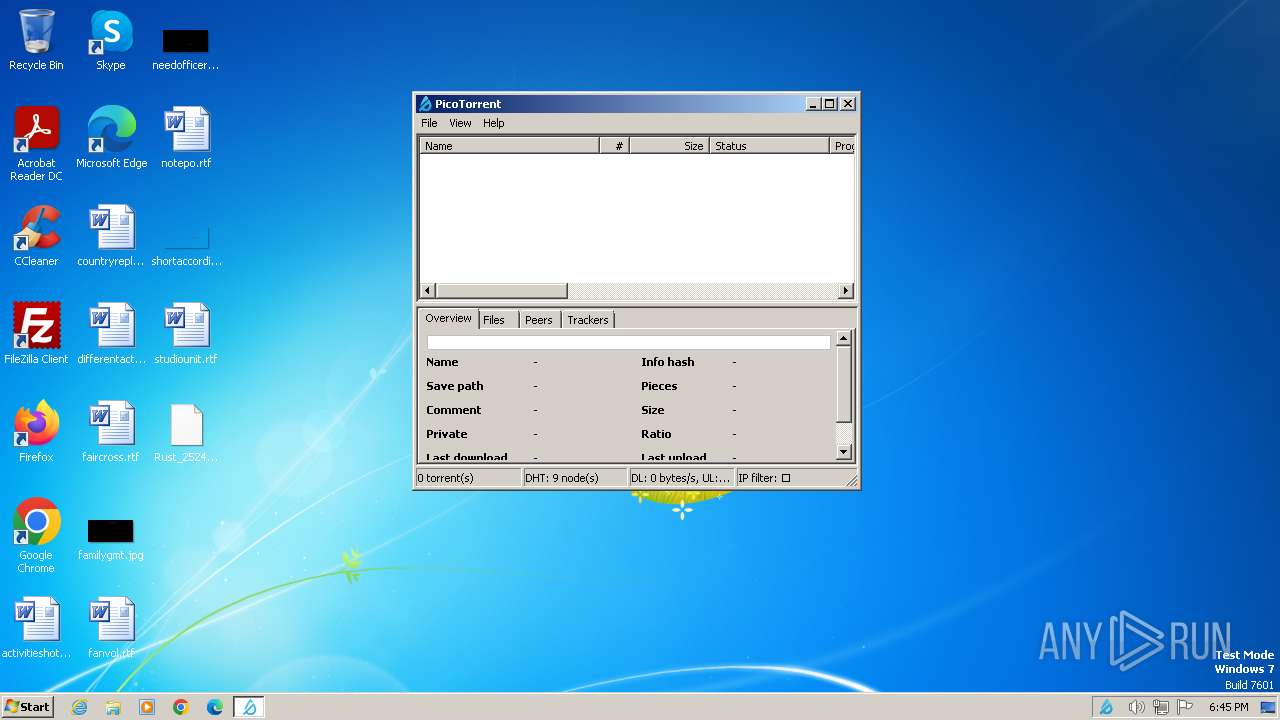Open the Recycle Bin desktop icon

tap(36, 41)
